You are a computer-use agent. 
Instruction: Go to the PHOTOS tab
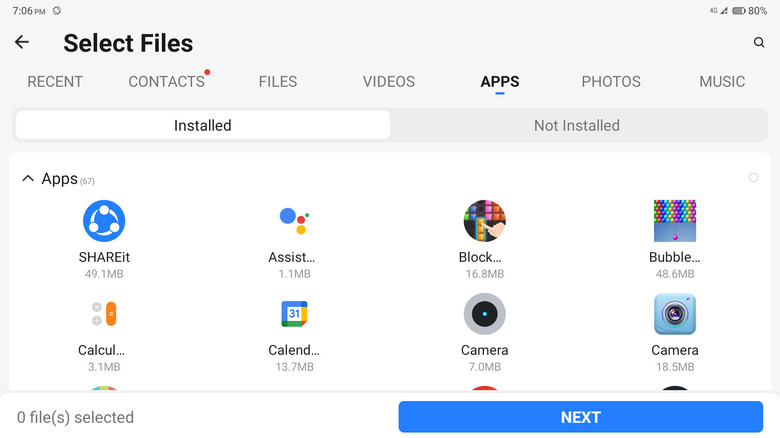[611, 82]
